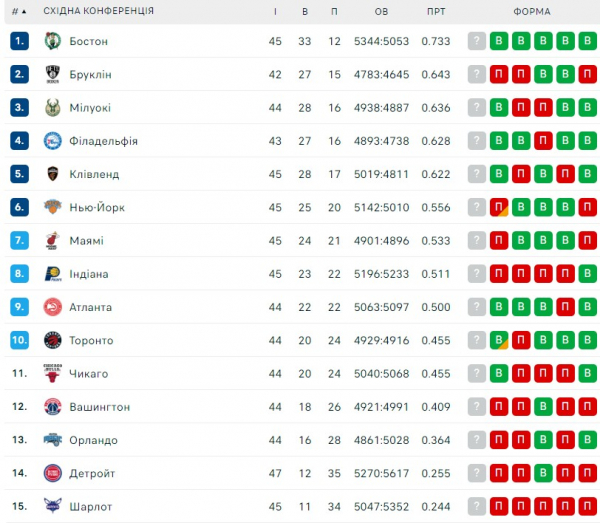Open the Індіана team link

point(89,274)
